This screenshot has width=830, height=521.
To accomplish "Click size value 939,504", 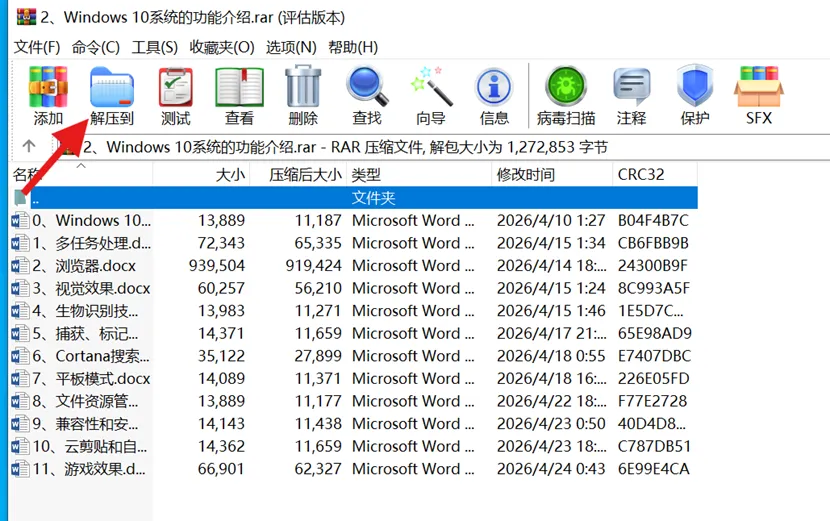I will (216, 265).
